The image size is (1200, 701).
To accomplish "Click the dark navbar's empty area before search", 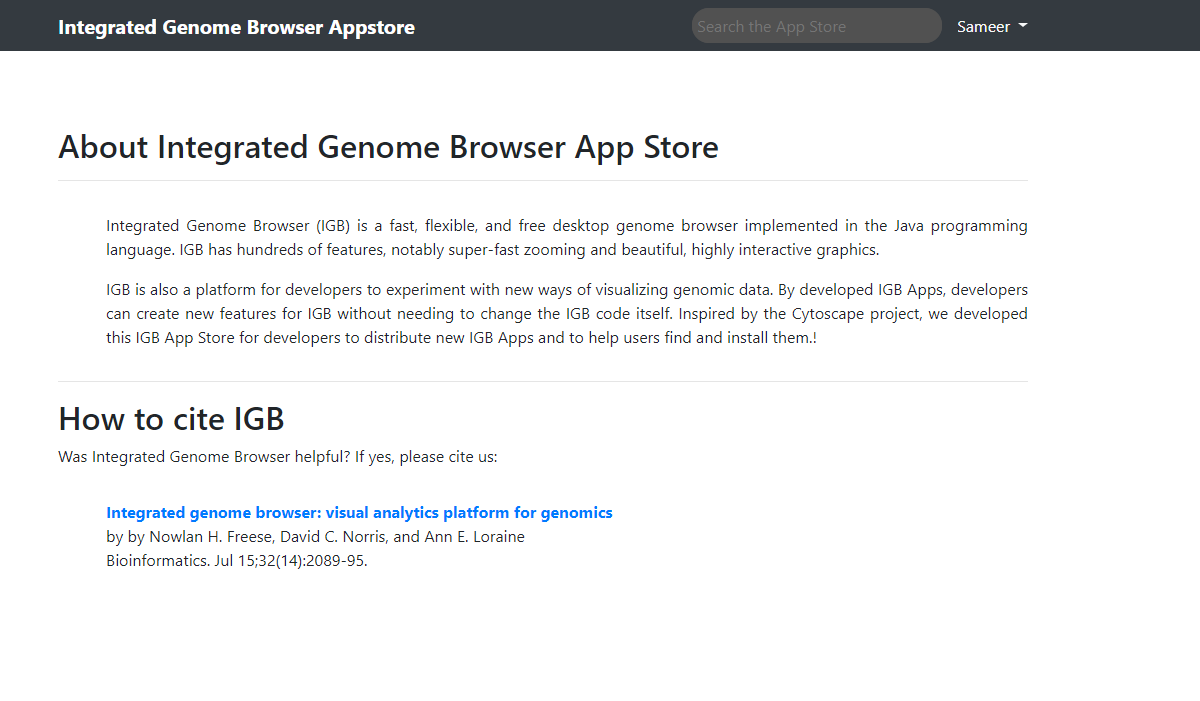I will pos(552,26).
